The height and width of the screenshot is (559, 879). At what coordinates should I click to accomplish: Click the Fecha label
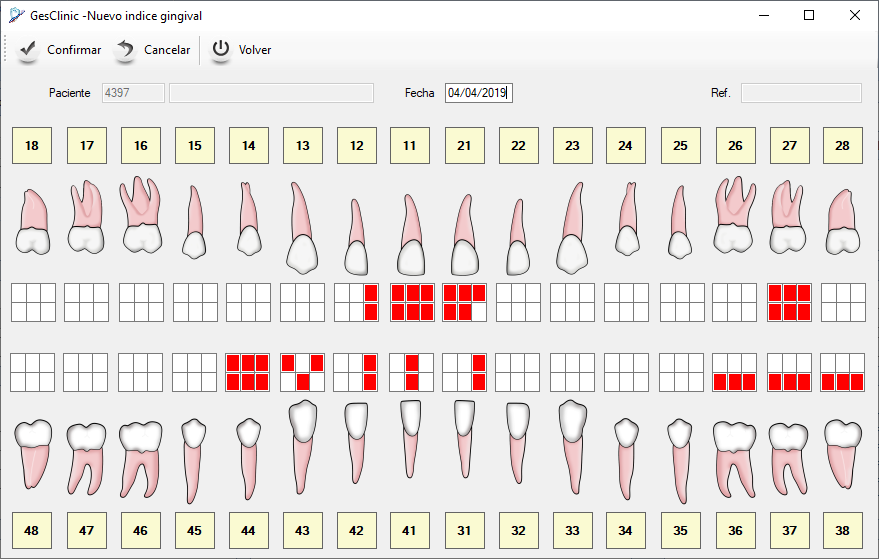click(420, 93)
